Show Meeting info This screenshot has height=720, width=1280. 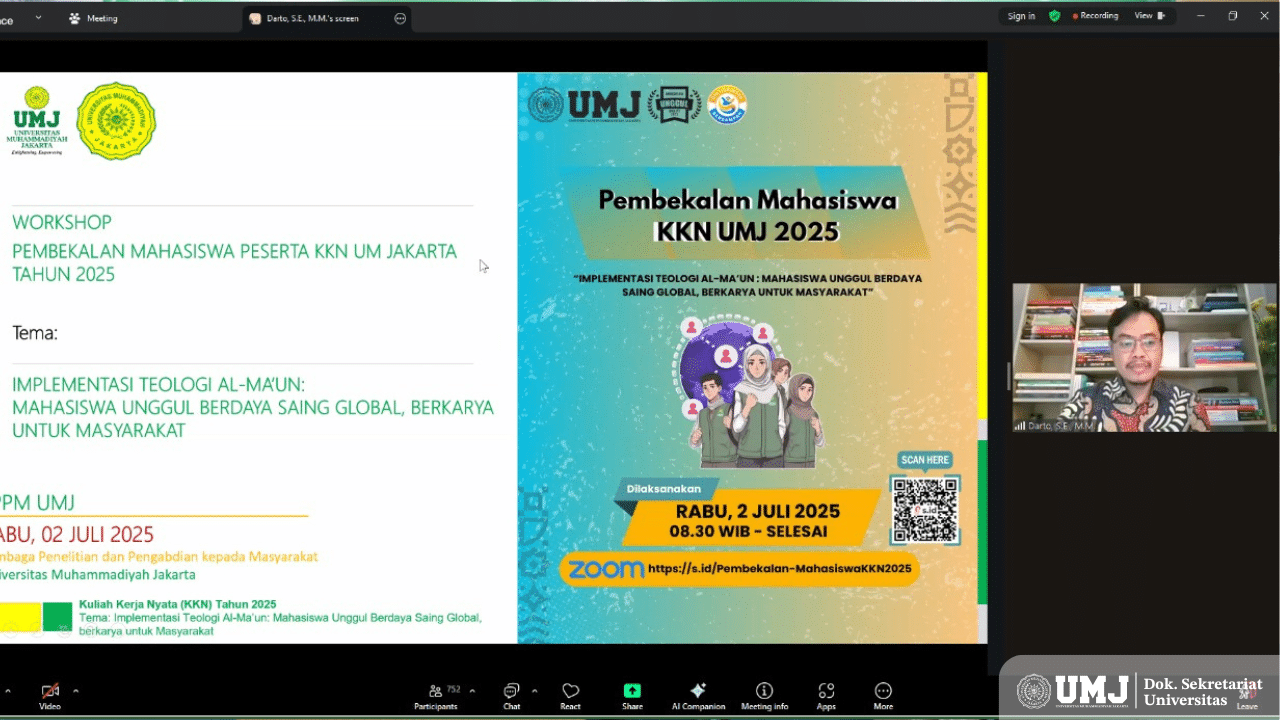point(764,696)
